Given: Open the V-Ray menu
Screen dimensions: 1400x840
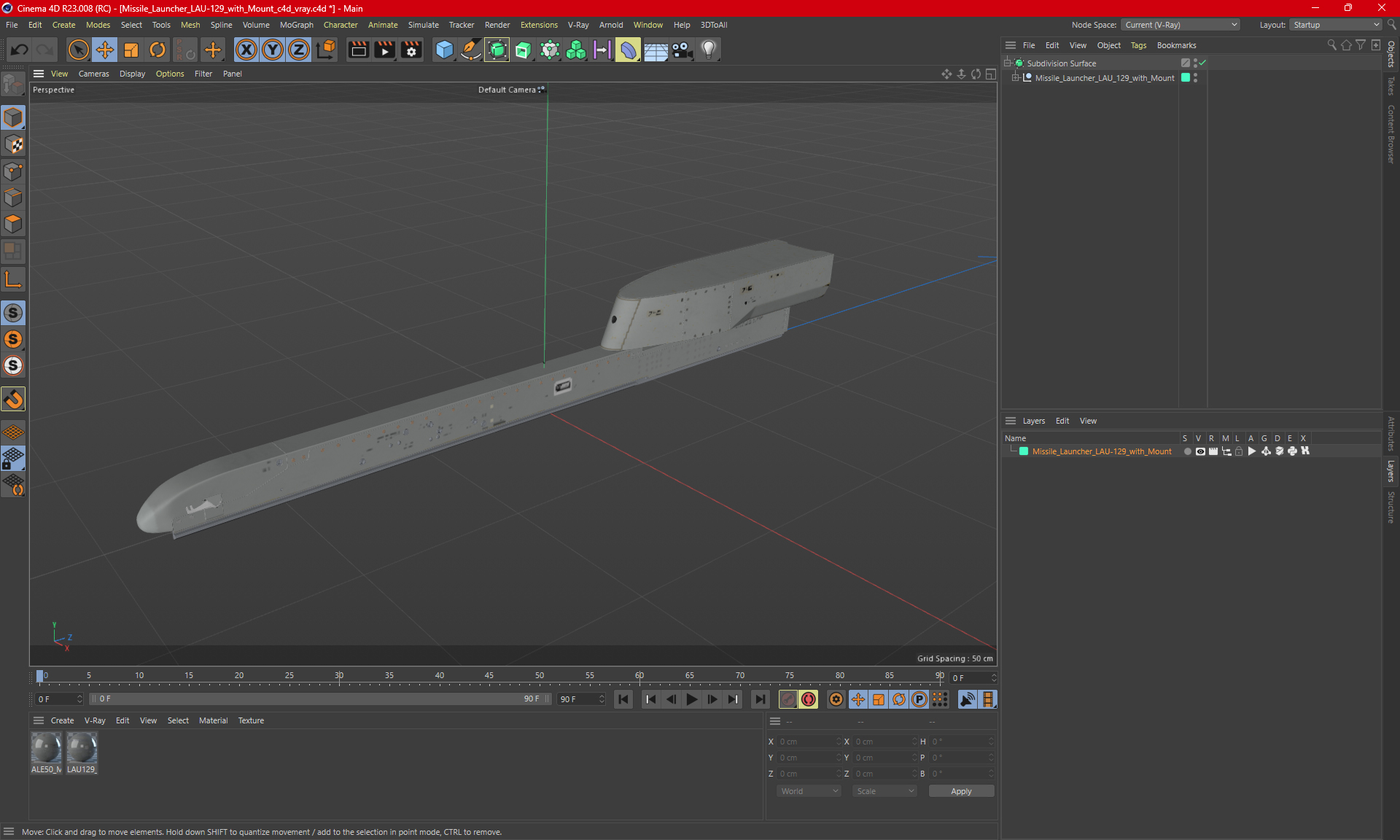Looking at the screenshot, I should point(578,25).
